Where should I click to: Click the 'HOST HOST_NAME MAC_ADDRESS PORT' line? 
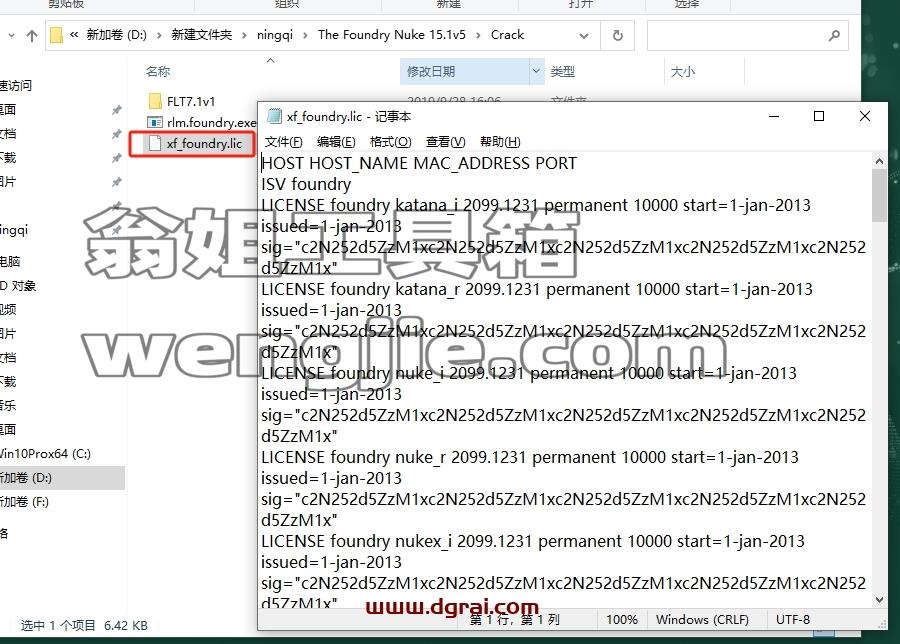419,164
